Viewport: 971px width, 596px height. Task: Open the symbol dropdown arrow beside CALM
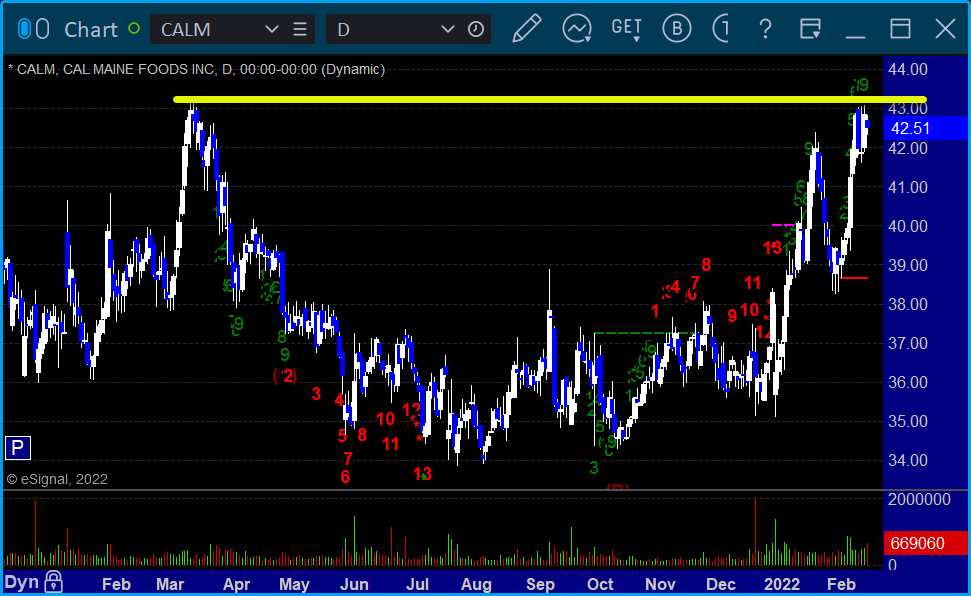[271, 29]
